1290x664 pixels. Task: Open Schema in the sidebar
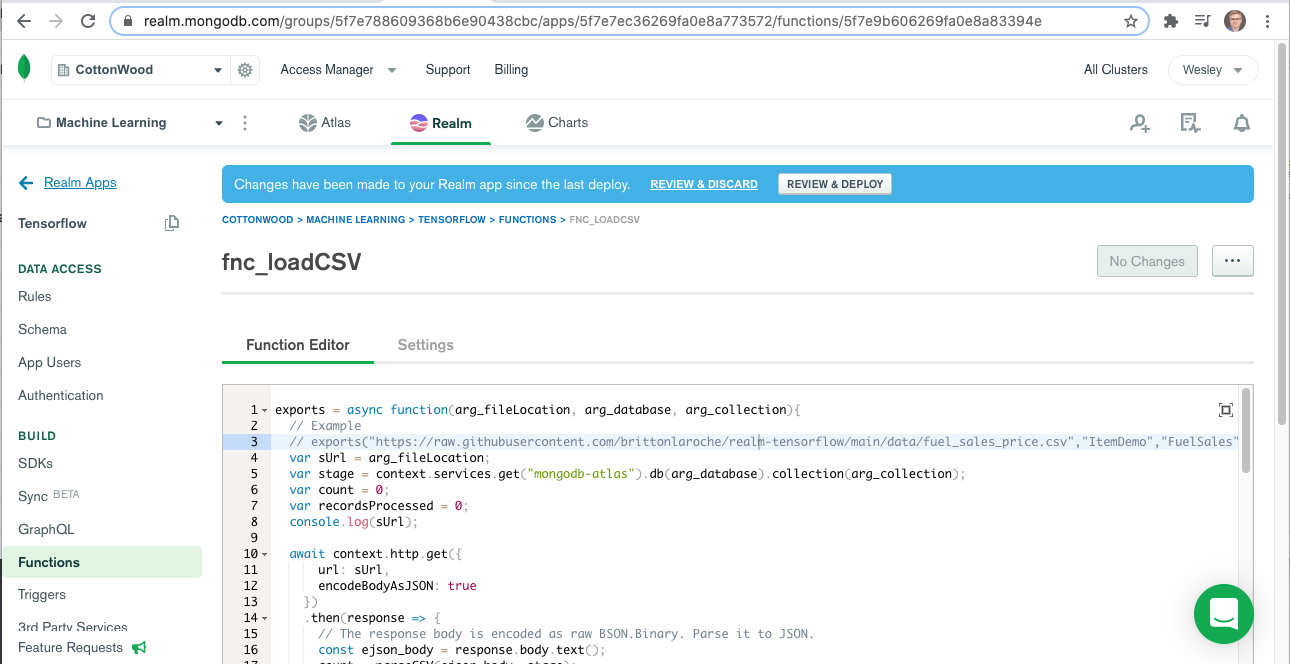click(x=42, y=330)
